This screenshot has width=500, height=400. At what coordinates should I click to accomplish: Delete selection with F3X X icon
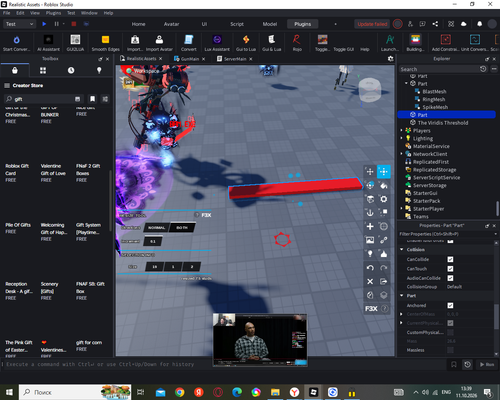point(370,281)
